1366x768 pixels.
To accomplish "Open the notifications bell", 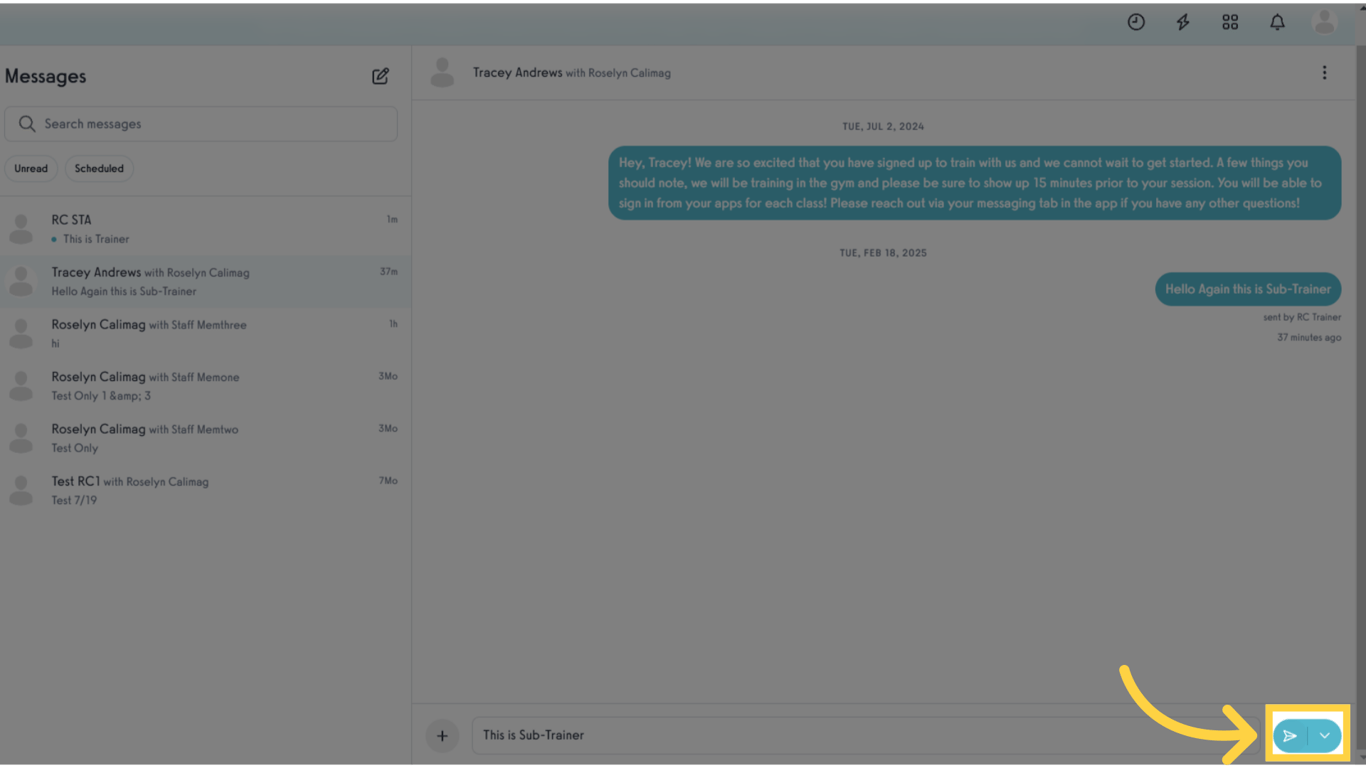I will [x=1277, y=22].
